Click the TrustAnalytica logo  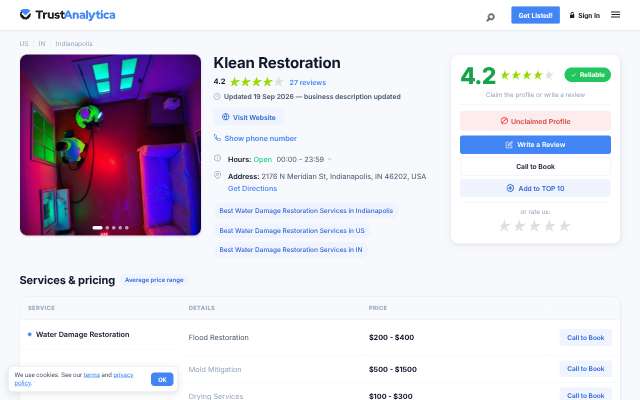click(67, 15)
